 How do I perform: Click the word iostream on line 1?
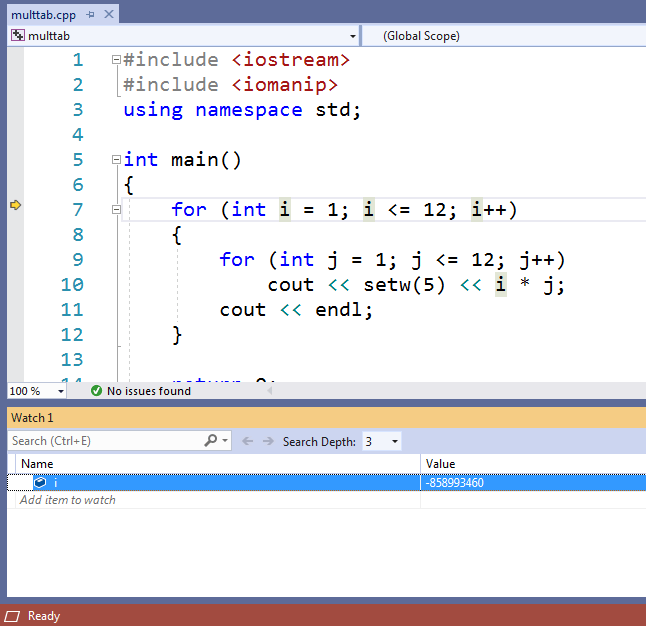tap(291, 60)
